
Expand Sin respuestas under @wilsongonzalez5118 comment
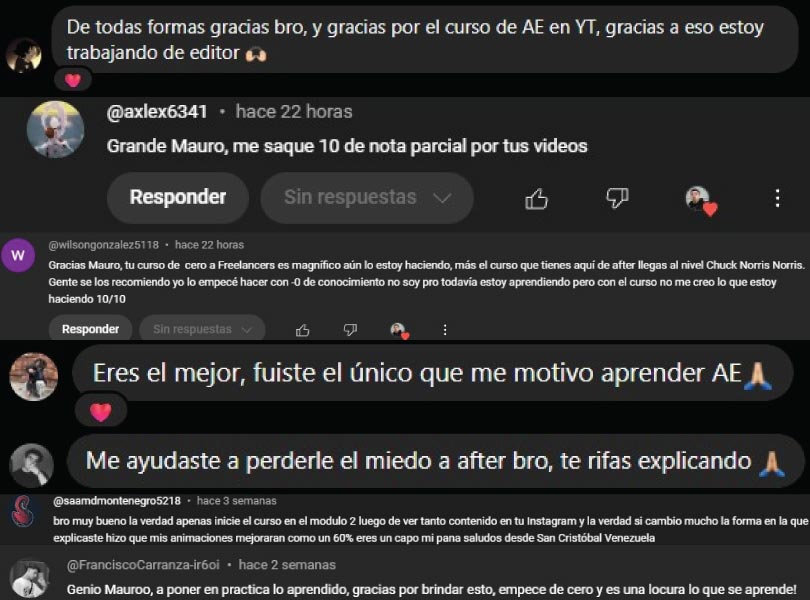202,329
